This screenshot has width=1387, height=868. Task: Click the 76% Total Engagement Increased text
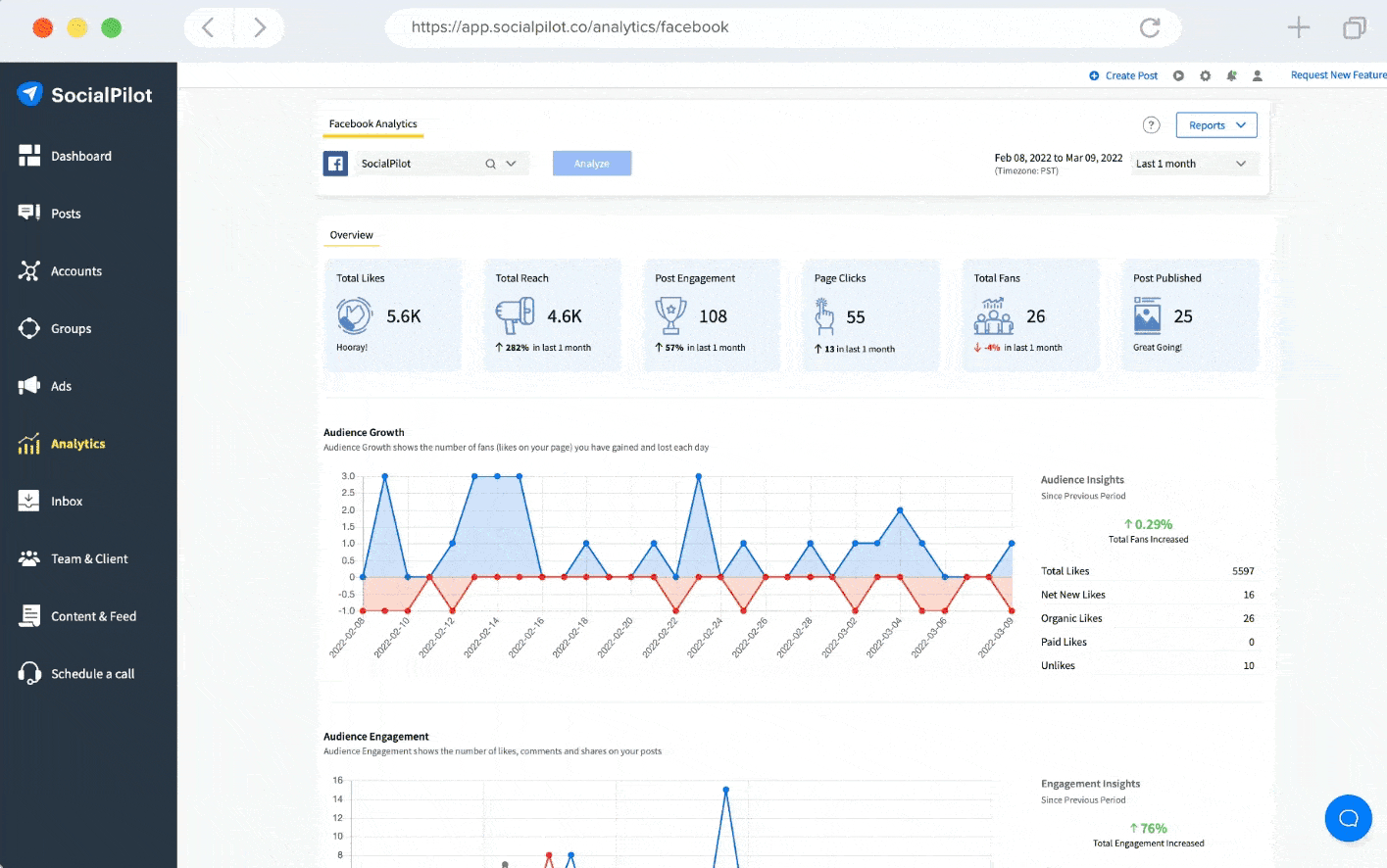tap(1148, 835)
